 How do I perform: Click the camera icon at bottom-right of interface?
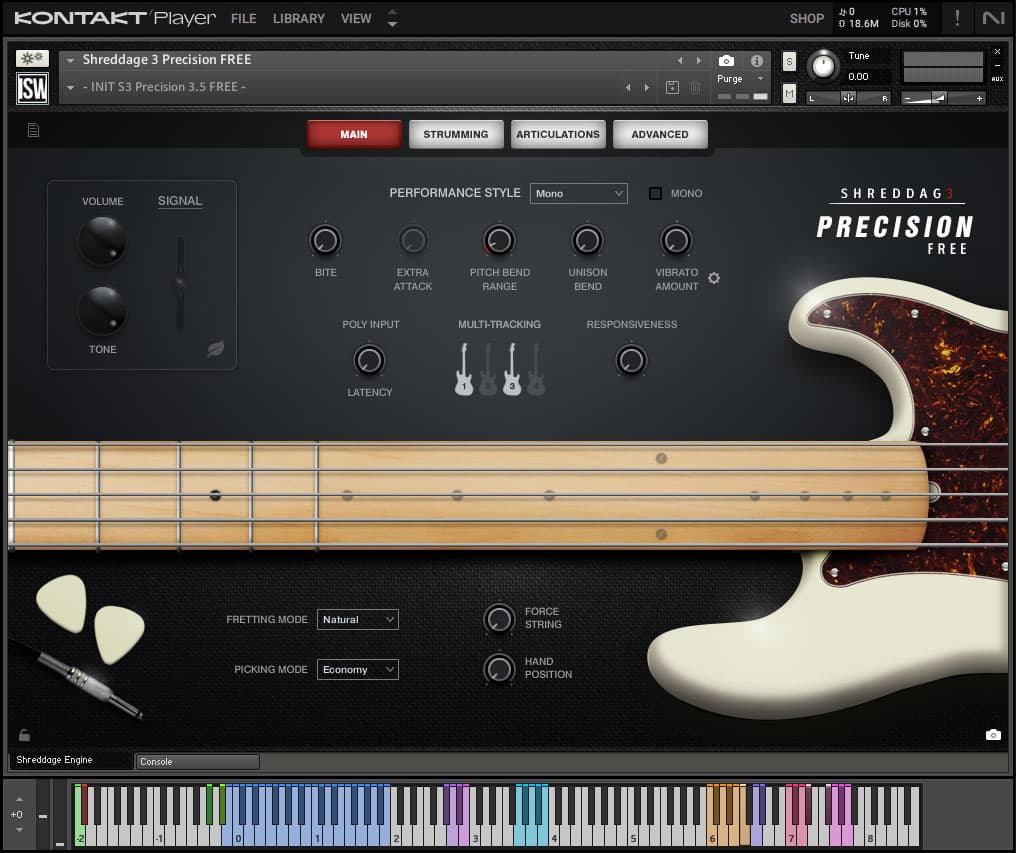click(993, 734)
